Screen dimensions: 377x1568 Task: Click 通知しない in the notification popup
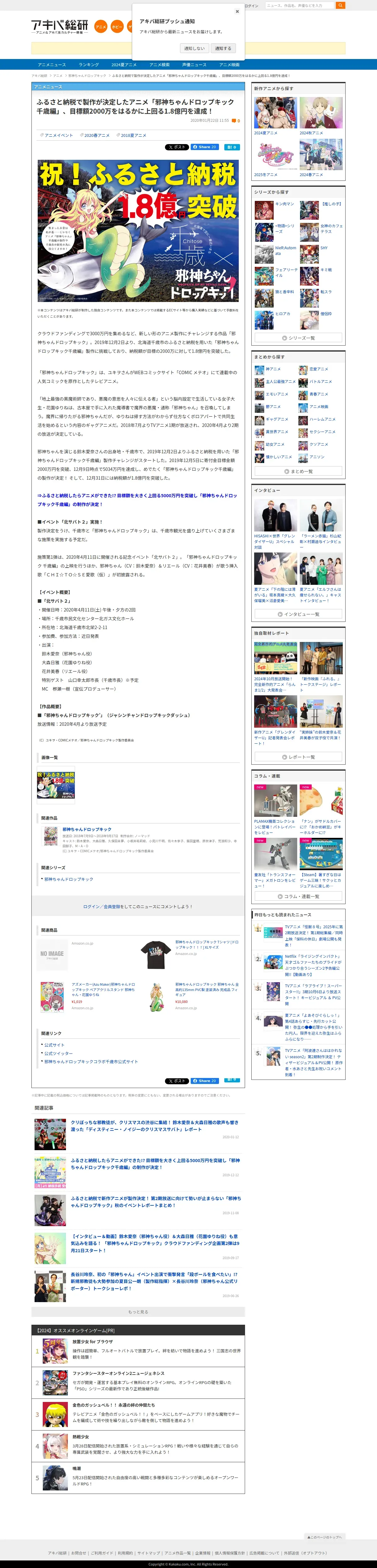click(194, 48)
